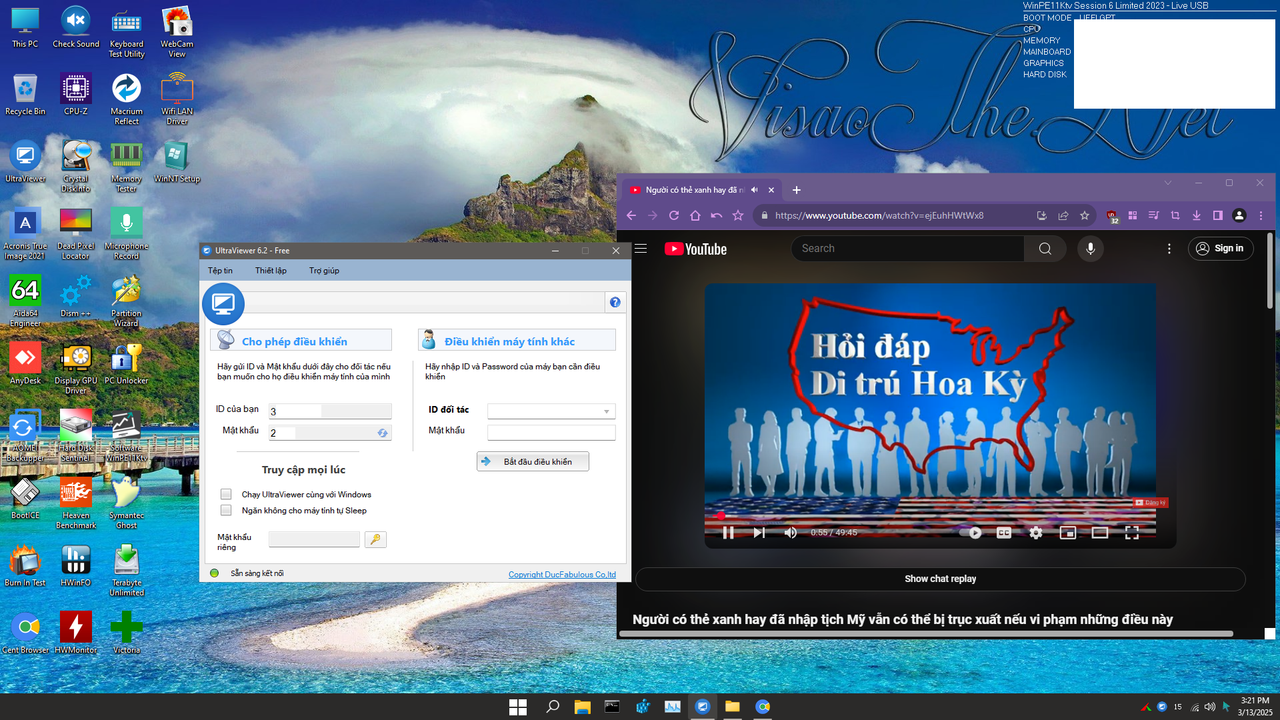This screenshot has width=1280, height=720.
Task: Select the Heaven Benchmark desktop icon
Action: tap(76, 503)
